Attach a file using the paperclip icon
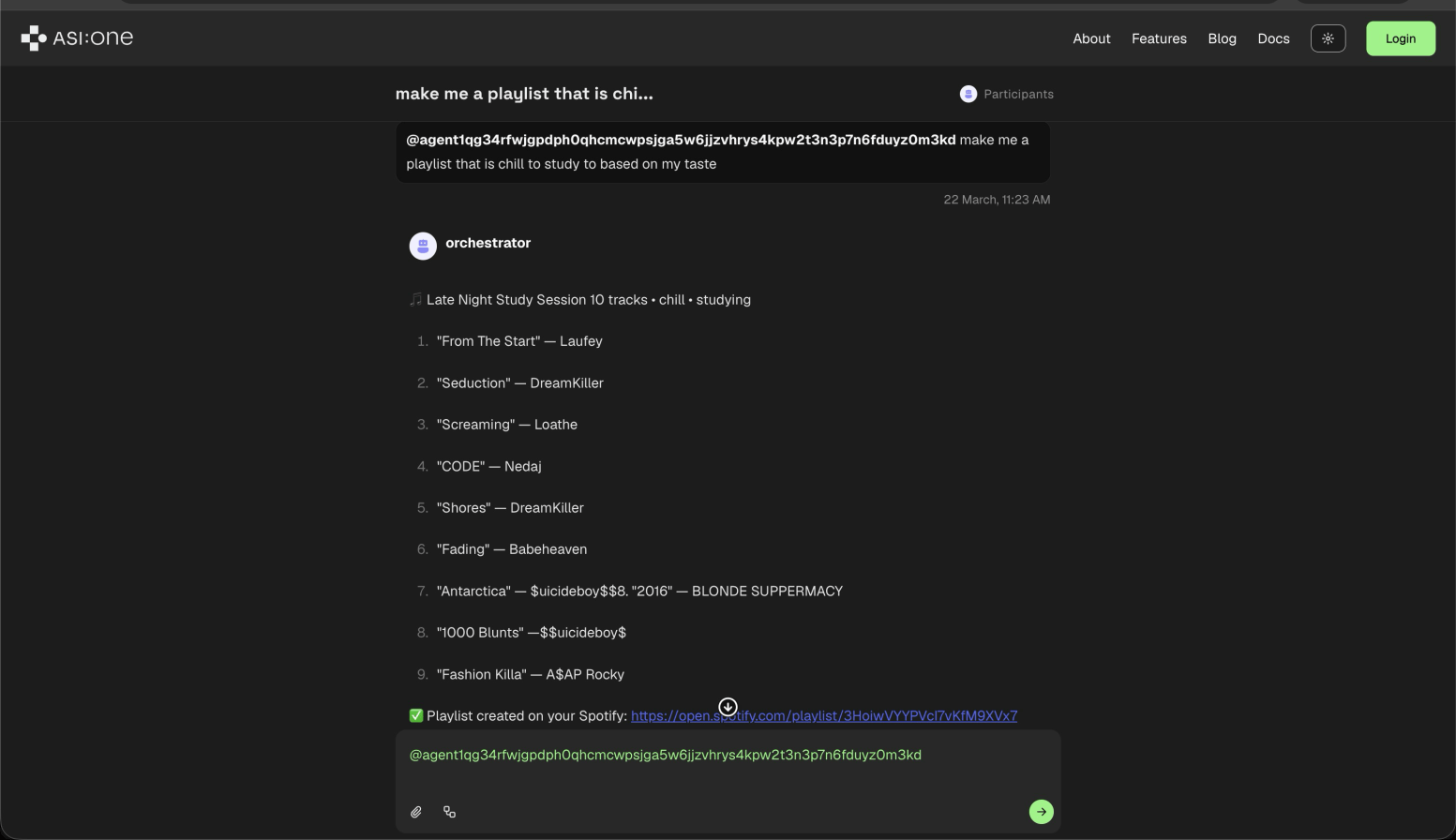The image size is (1456, 840). coord(416,812)
